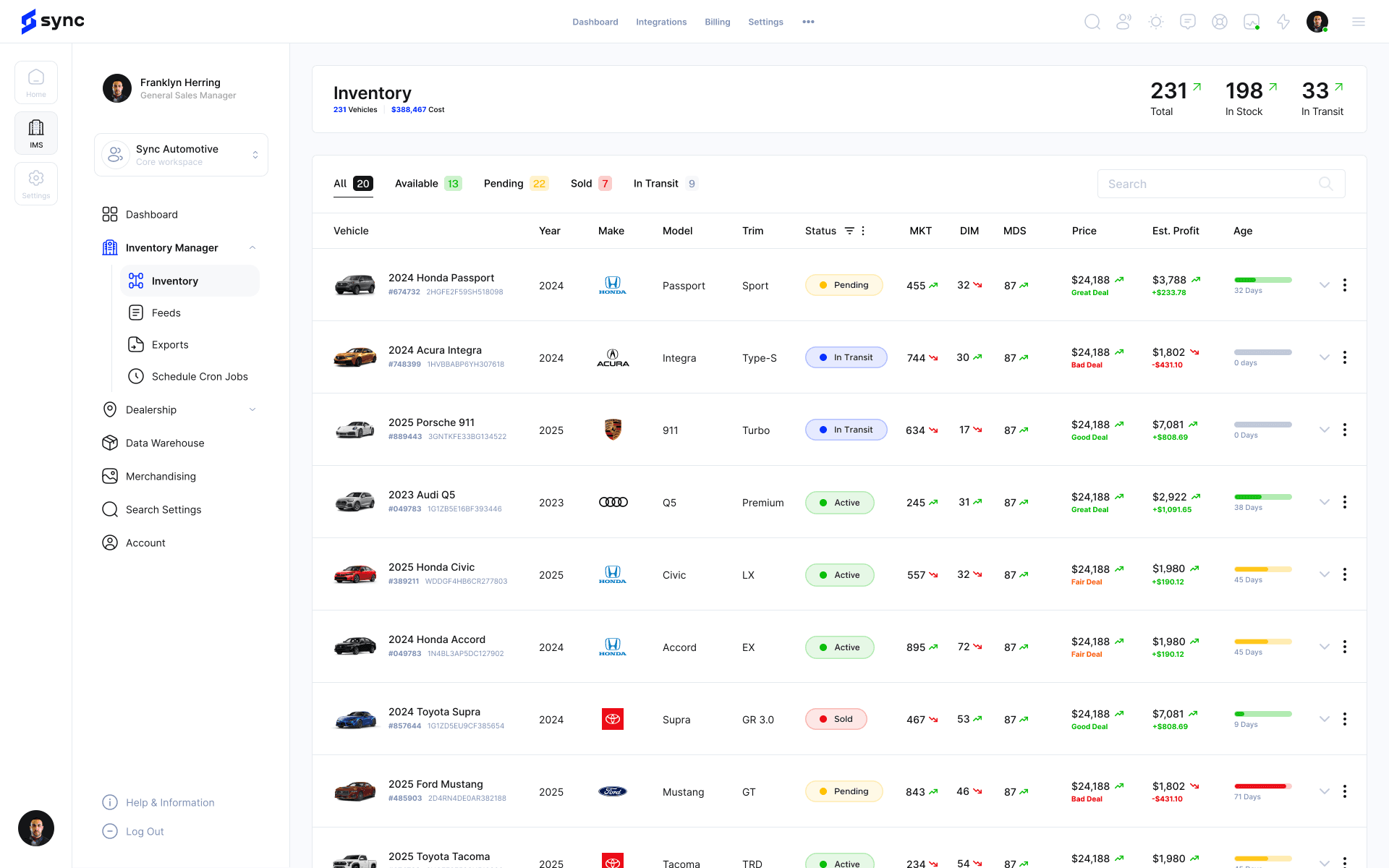Open the Integrations top navigation link
This screenshot has width=1389, height=868.
point(661,22)
